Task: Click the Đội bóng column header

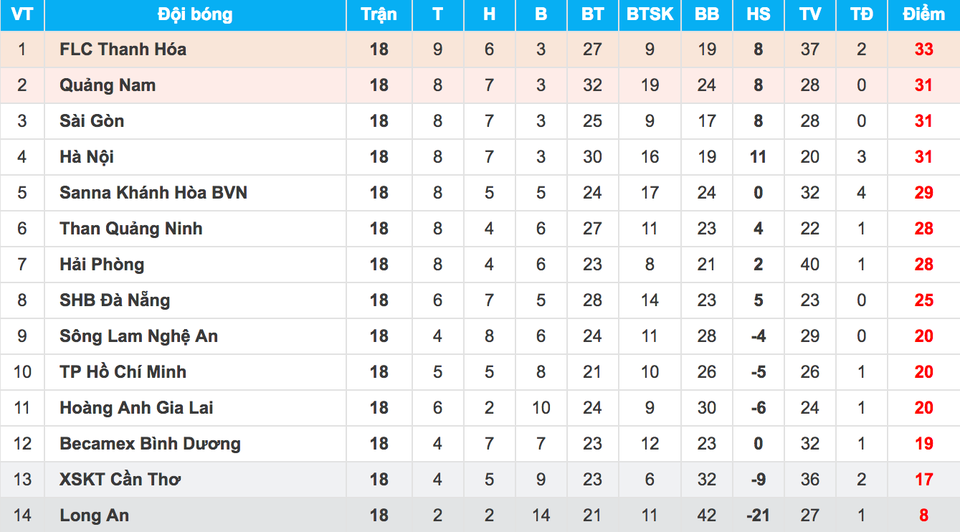Action: click(195, 14)
